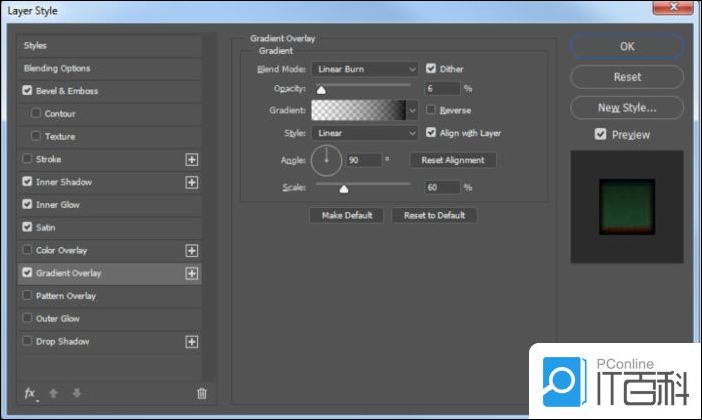Open Bevel & Emboss settings by its label

pyautogui.click(x=67, y=91)
